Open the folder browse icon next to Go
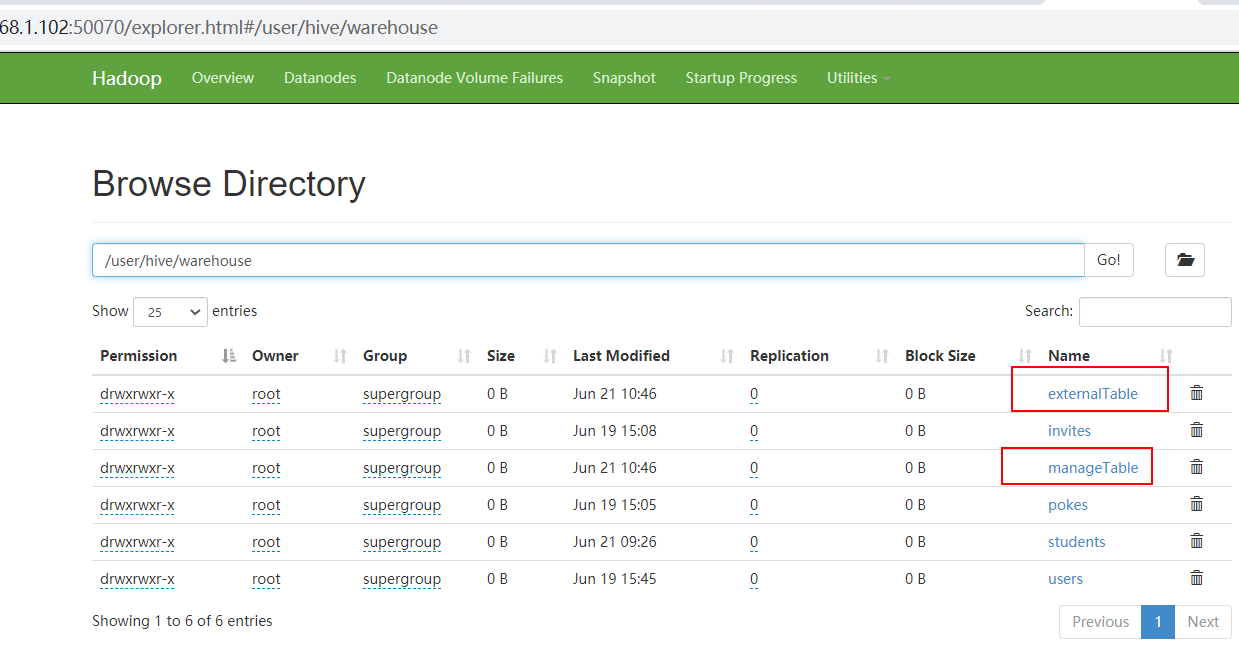Image resolution: width=1239 pixels, height=655 pixels. [x=1184, y=260]
